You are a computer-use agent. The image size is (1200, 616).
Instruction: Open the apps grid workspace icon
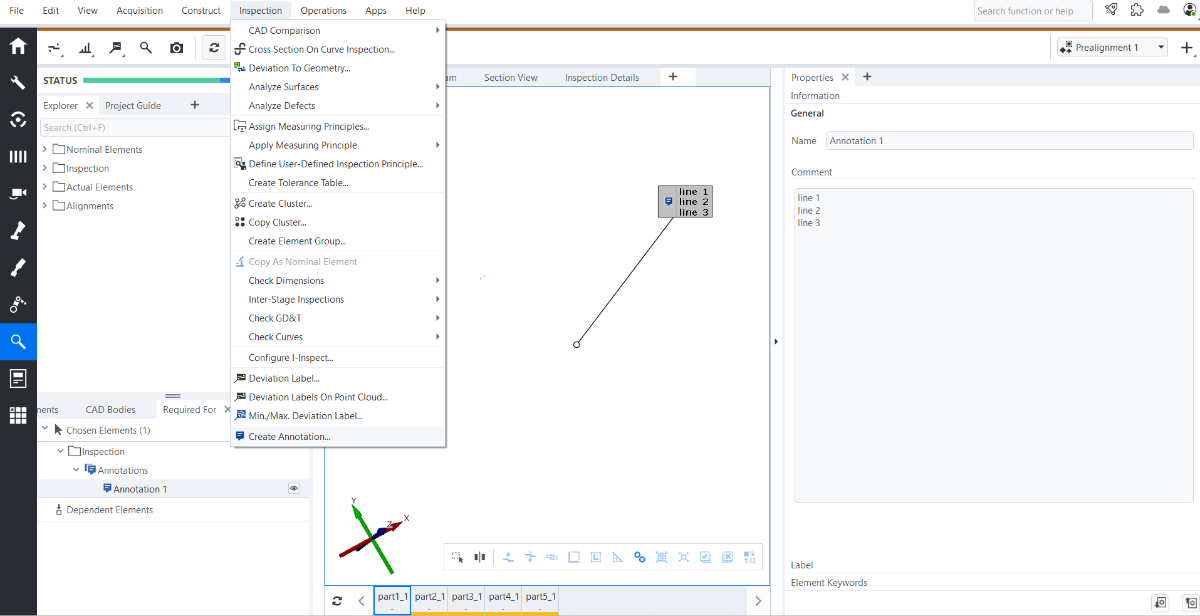(18, 415)
